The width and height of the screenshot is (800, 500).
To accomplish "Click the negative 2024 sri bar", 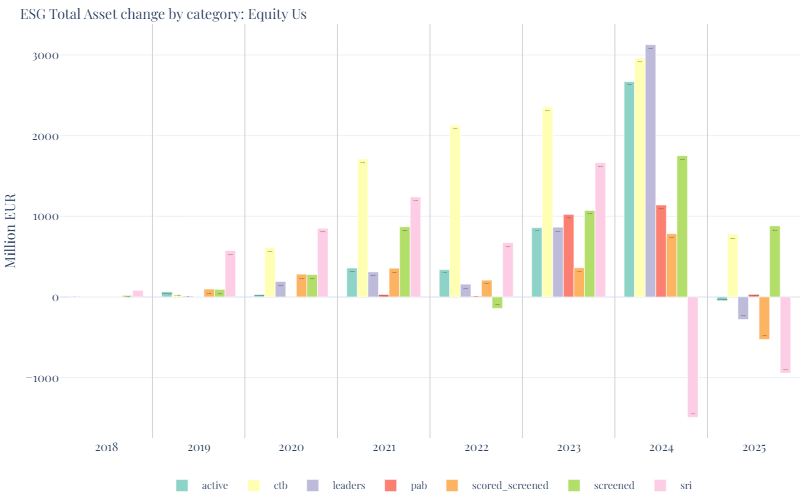I will click(692, 356).
